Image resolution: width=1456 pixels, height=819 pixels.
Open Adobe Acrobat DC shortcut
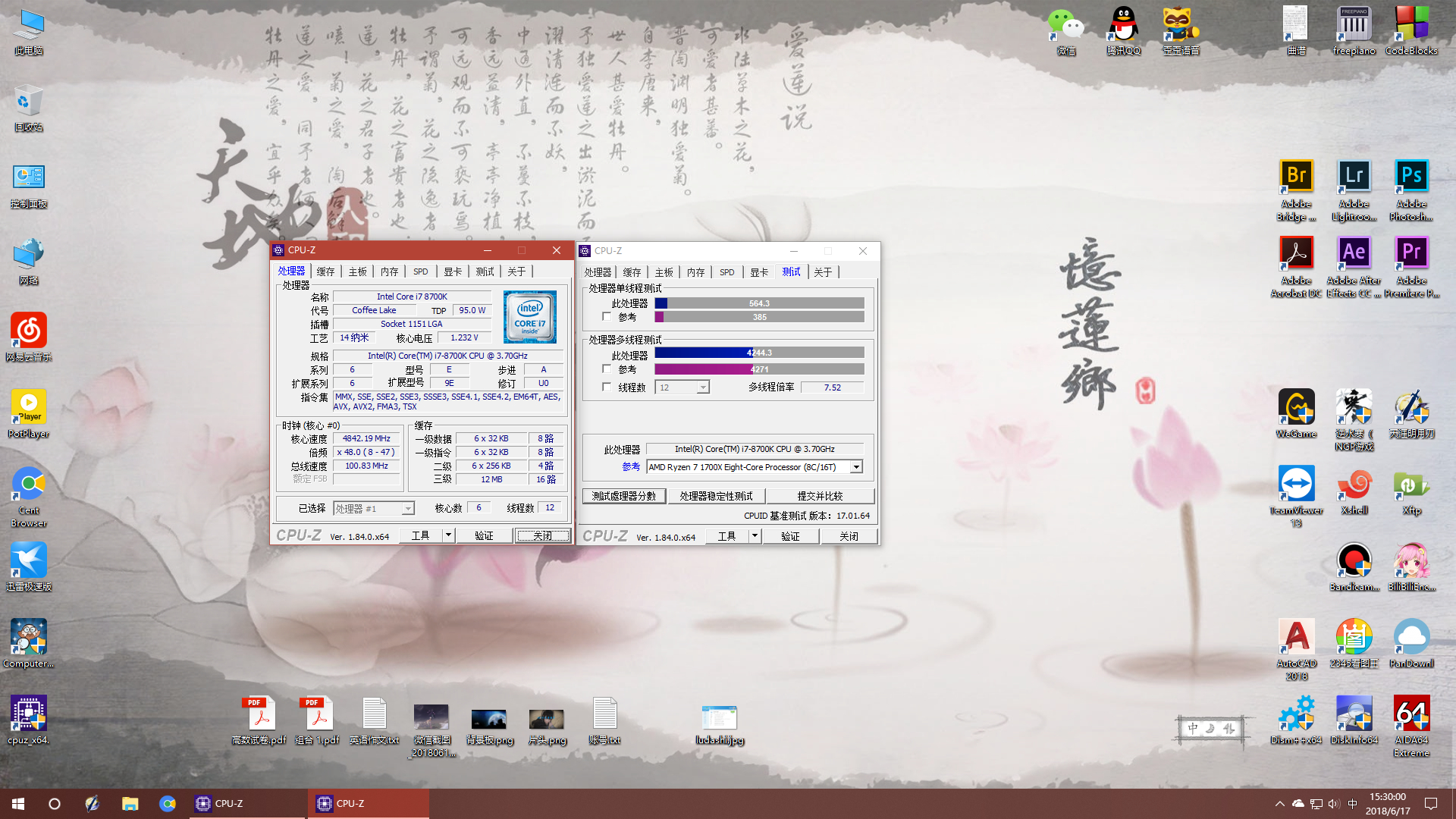[x=1296, y=268]
